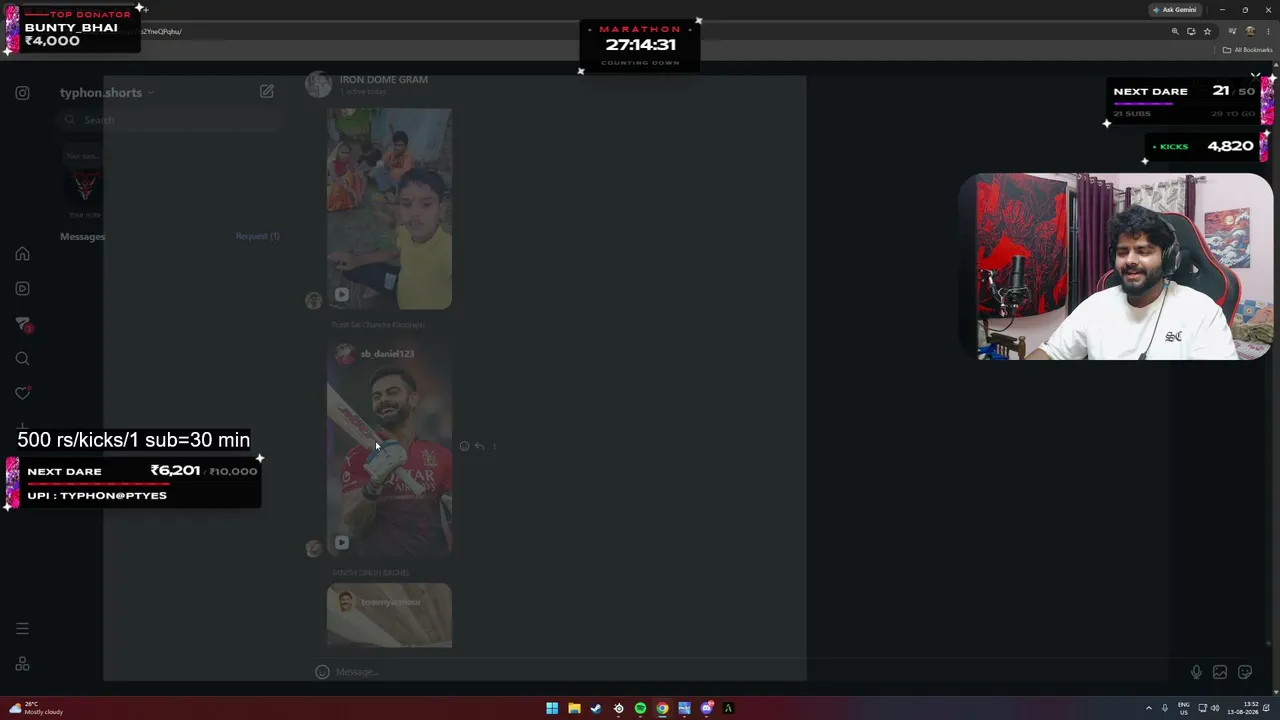
Task: Record a voice clip with microphone icon
Action: 1196,673
